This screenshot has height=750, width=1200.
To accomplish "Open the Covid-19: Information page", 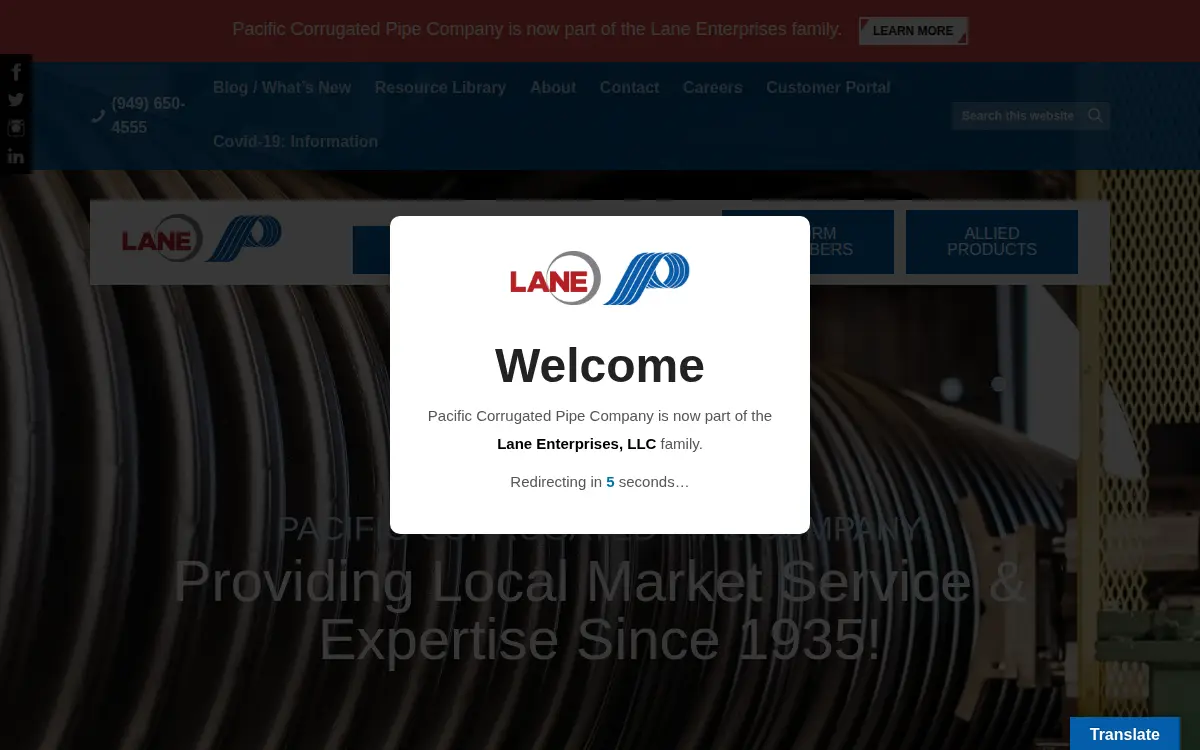I will point(295,142).
